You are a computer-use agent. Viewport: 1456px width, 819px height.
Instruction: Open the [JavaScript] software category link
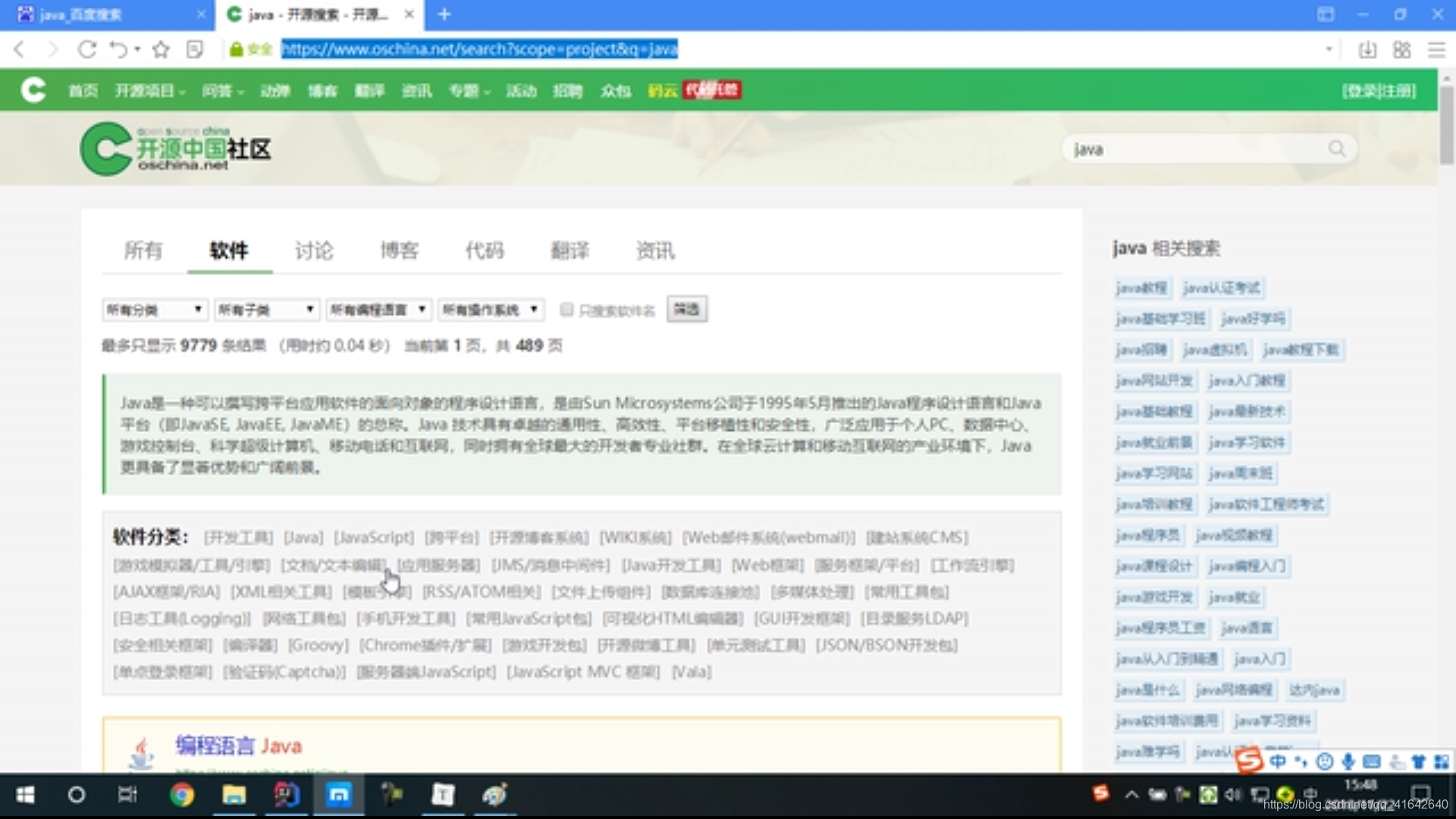coord(374,538)
